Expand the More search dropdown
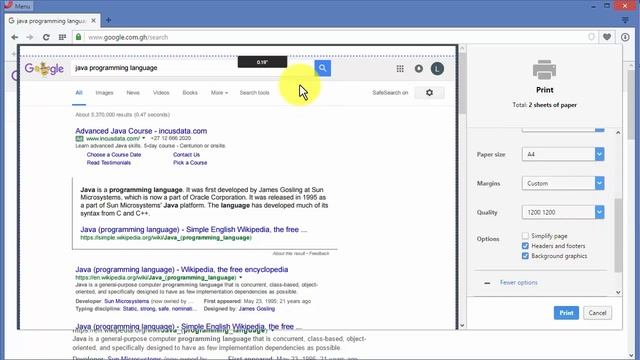Screen dimensions: 640x360 (219, 93)
